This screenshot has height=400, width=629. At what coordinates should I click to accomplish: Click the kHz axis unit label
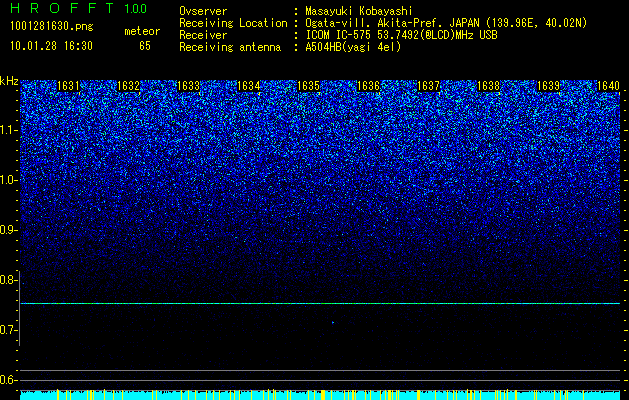[9, 81]
